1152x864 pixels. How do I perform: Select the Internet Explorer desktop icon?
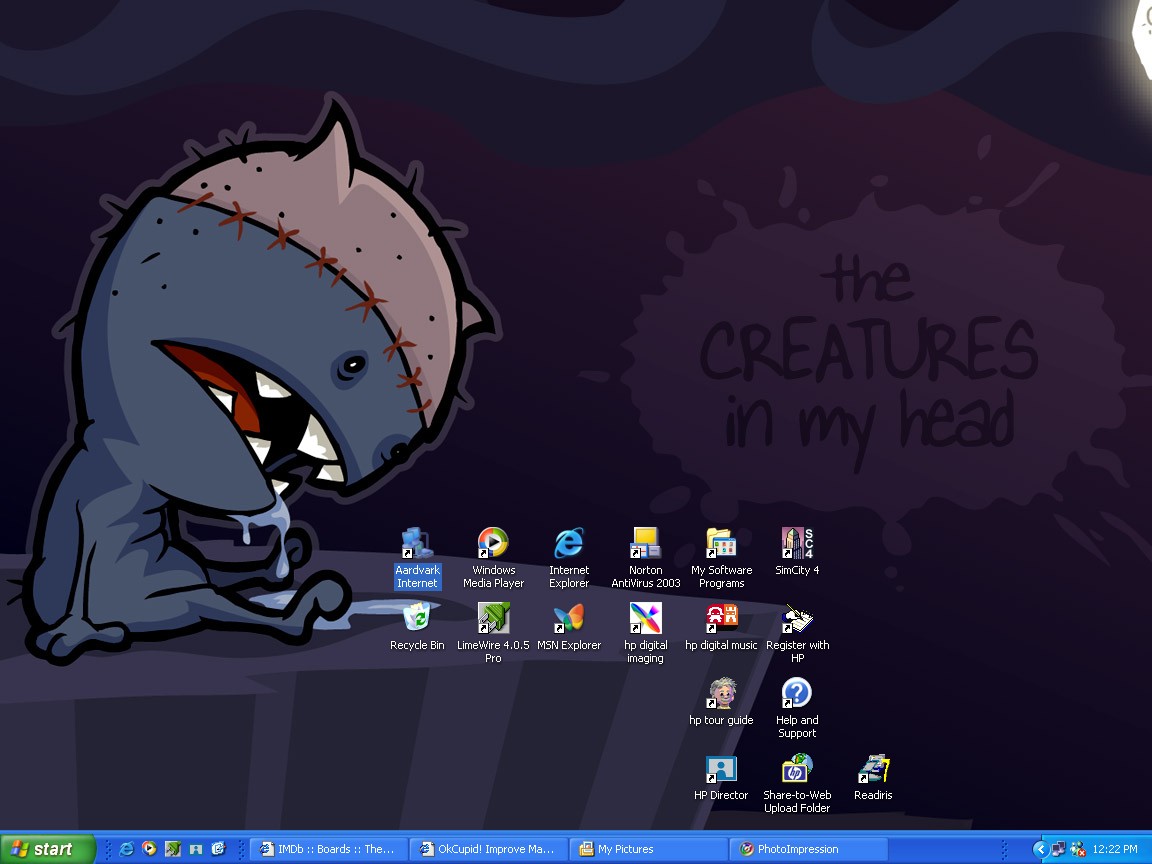point(569,557)
